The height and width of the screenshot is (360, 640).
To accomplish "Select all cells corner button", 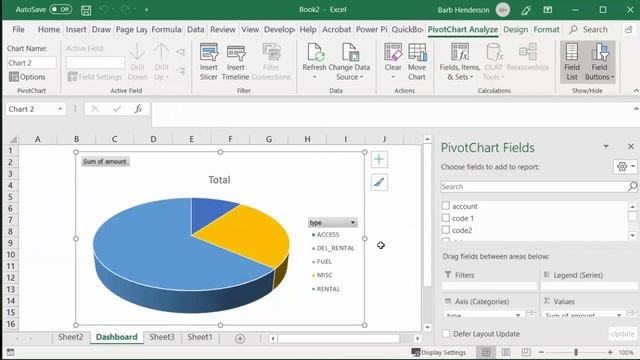I will [x=12, y=139].
